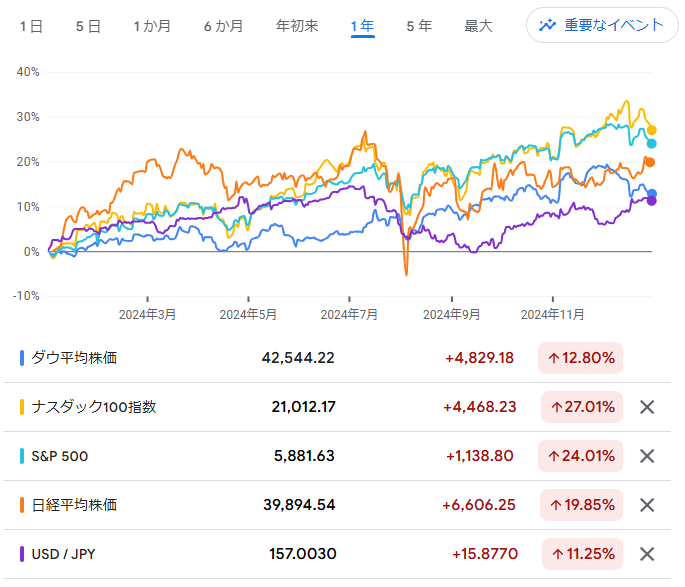Remove ナスダック100指数 with its X icon
The width and height of the screenshot is (685, 587).
(647, 407)
